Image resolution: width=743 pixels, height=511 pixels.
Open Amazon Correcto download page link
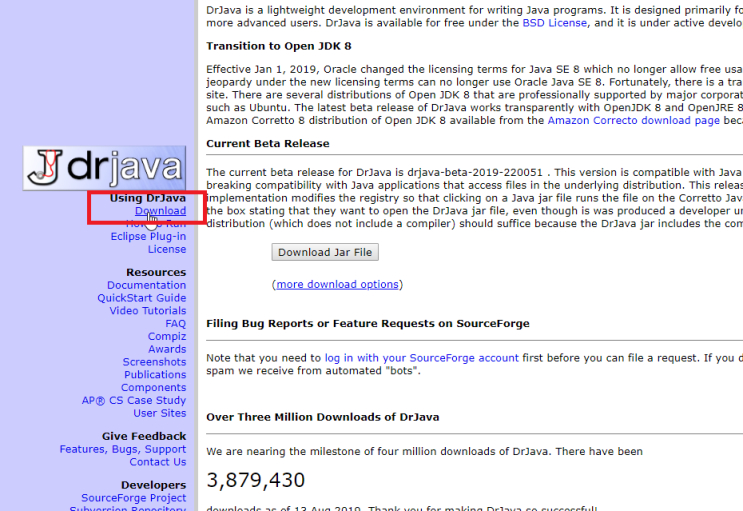634,121
